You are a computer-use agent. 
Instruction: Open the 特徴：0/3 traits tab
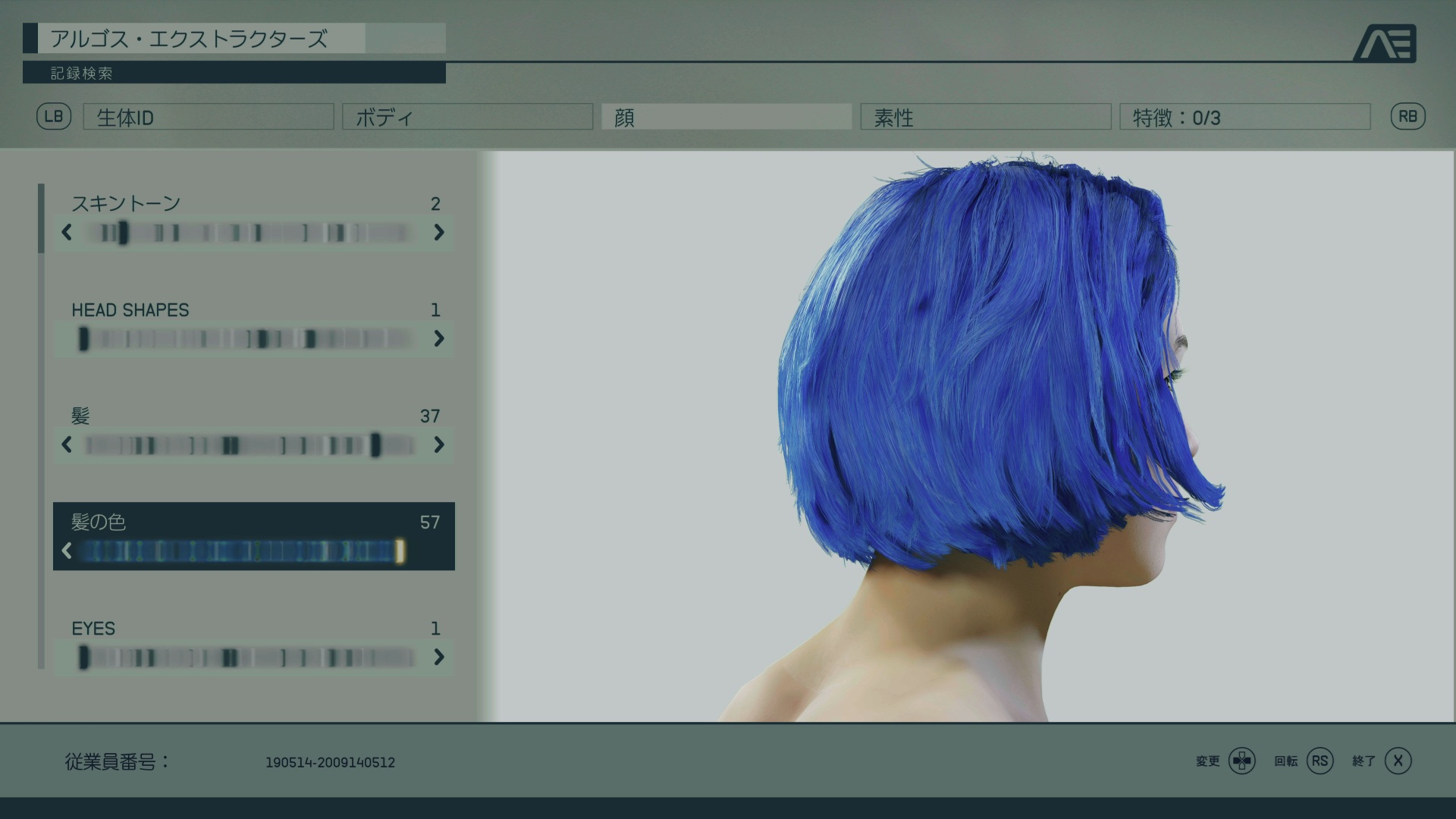tap(1244, 118)
